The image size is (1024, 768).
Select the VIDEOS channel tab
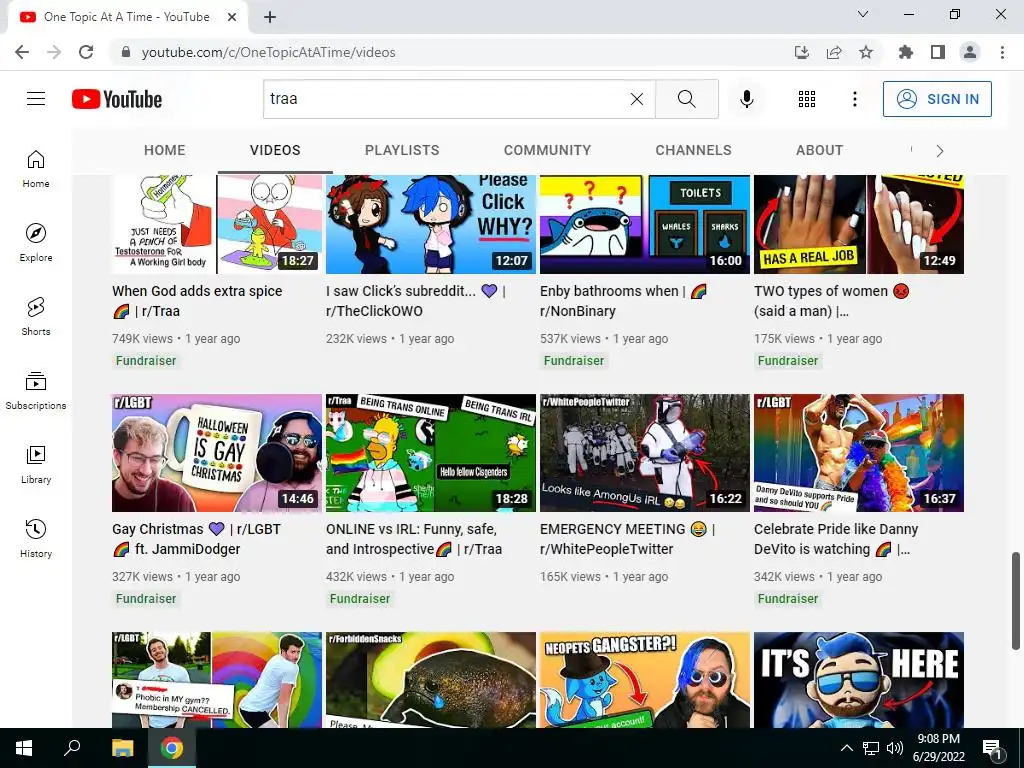tap(275, 150)
